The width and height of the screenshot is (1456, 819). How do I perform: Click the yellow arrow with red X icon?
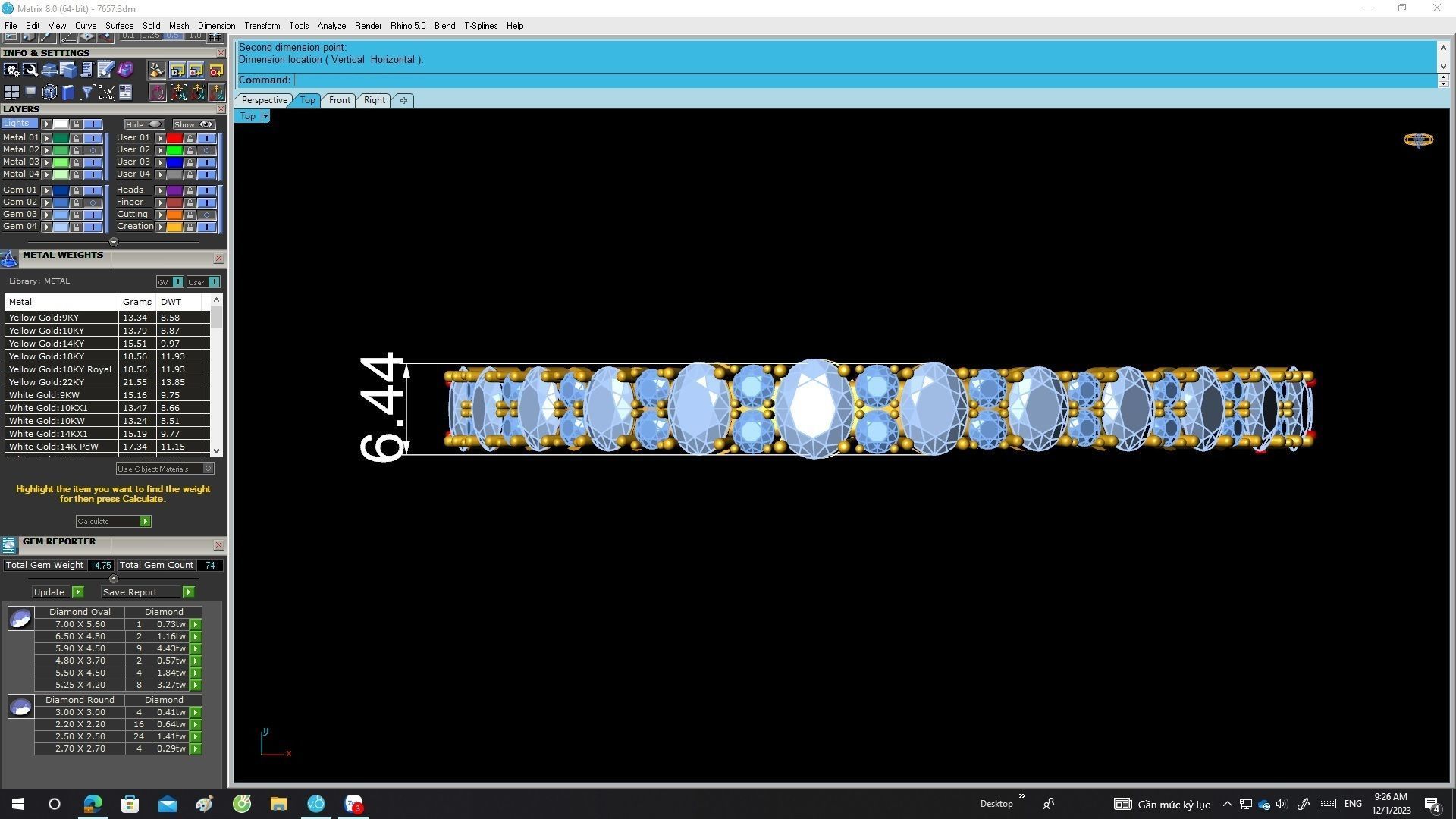216,71
